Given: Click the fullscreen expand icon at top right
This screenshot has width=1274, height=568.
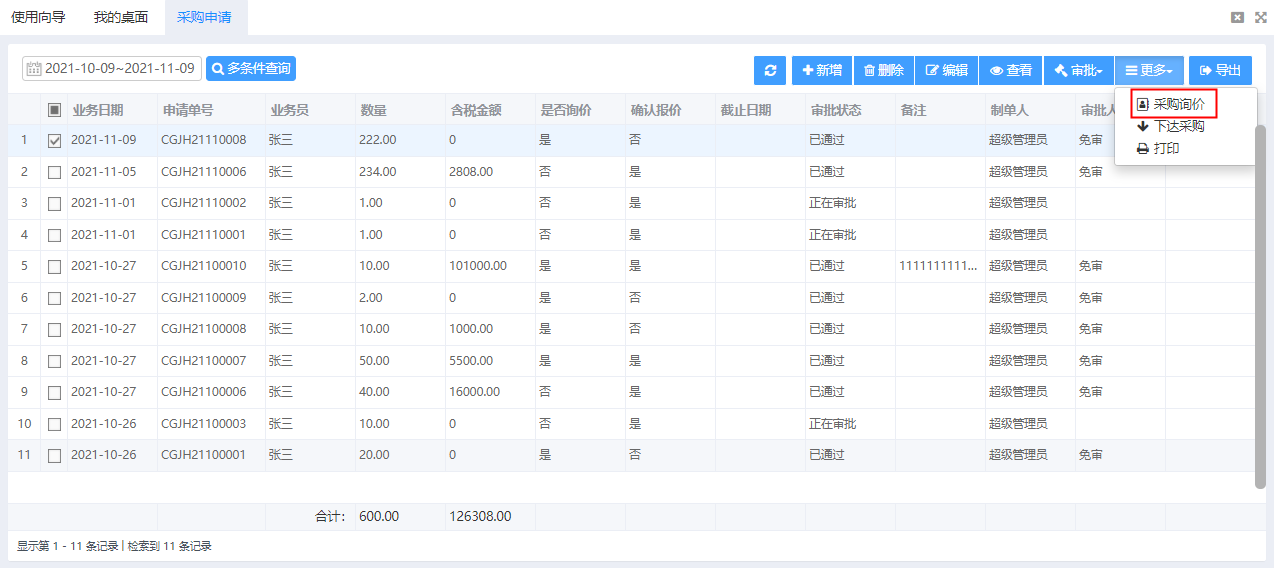Looking at the screenshot, I should click(1260, 17).
